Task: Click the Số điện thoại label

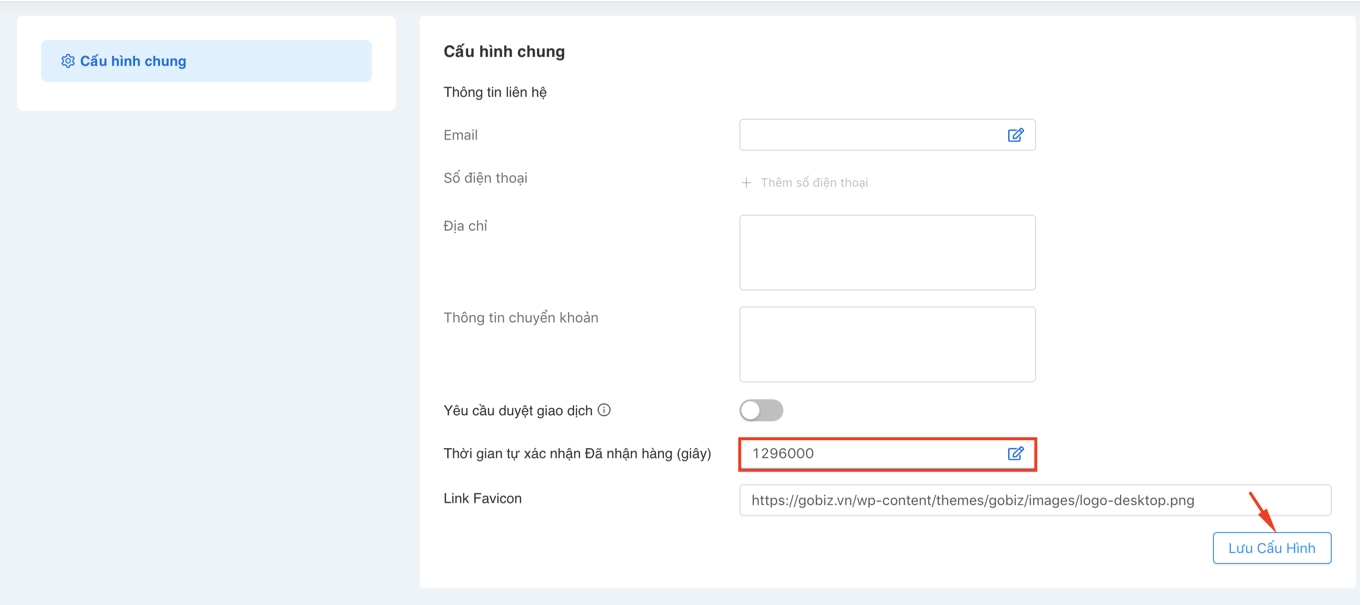Action: pyautogui.click(x=485, y=178)
